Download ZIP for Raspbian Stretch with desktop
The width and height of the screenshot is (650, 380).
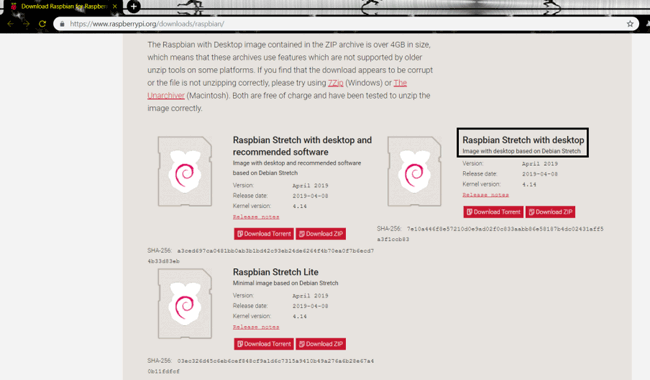coord(551,212)
